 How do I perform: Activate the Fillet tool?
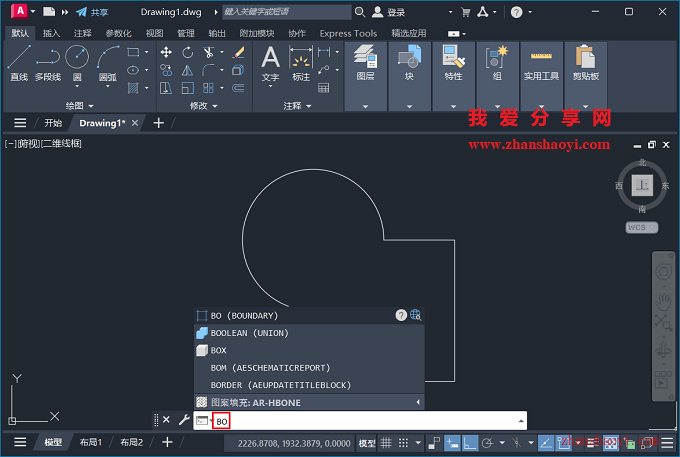[x=209, y=70]
